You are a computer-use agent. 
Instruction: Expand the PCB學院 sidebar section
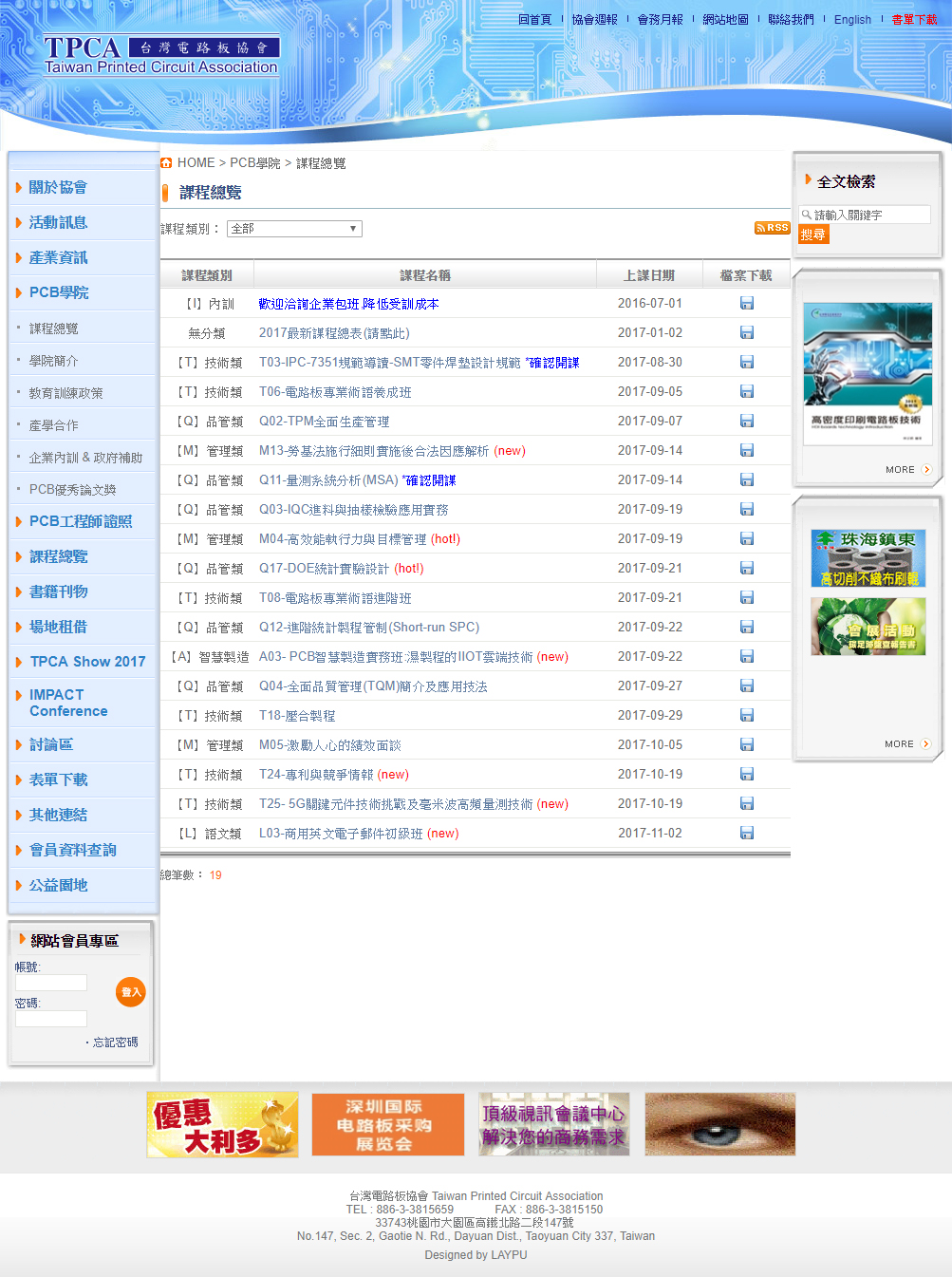[59, 292]
